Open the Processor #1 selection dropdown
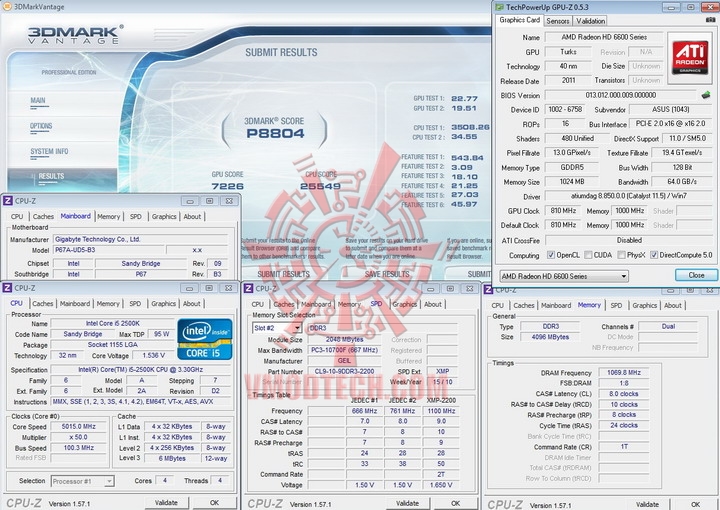The width and height of the screenshot is (720, 510). coord(83,481)
